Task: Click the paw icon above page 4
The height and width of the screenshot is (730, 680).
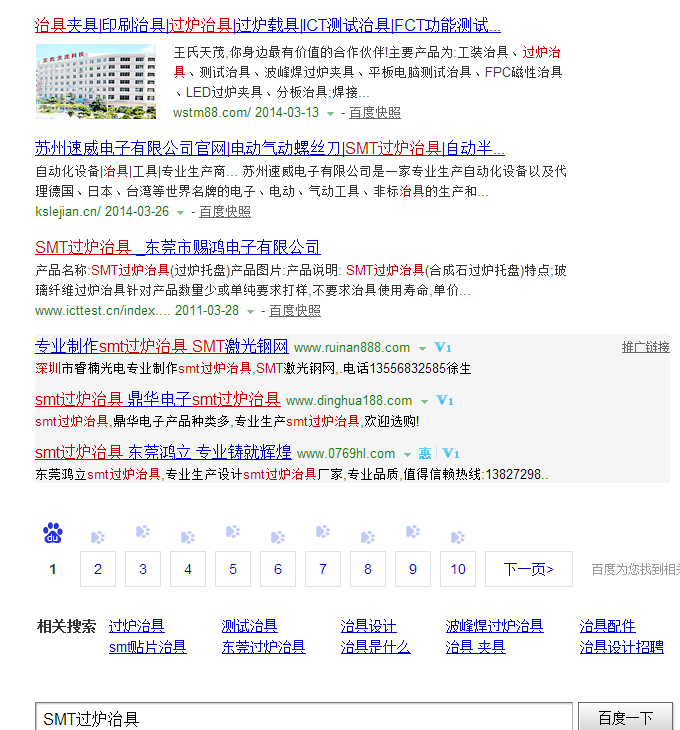Action: pyautogui.click(x=188, y=537)
